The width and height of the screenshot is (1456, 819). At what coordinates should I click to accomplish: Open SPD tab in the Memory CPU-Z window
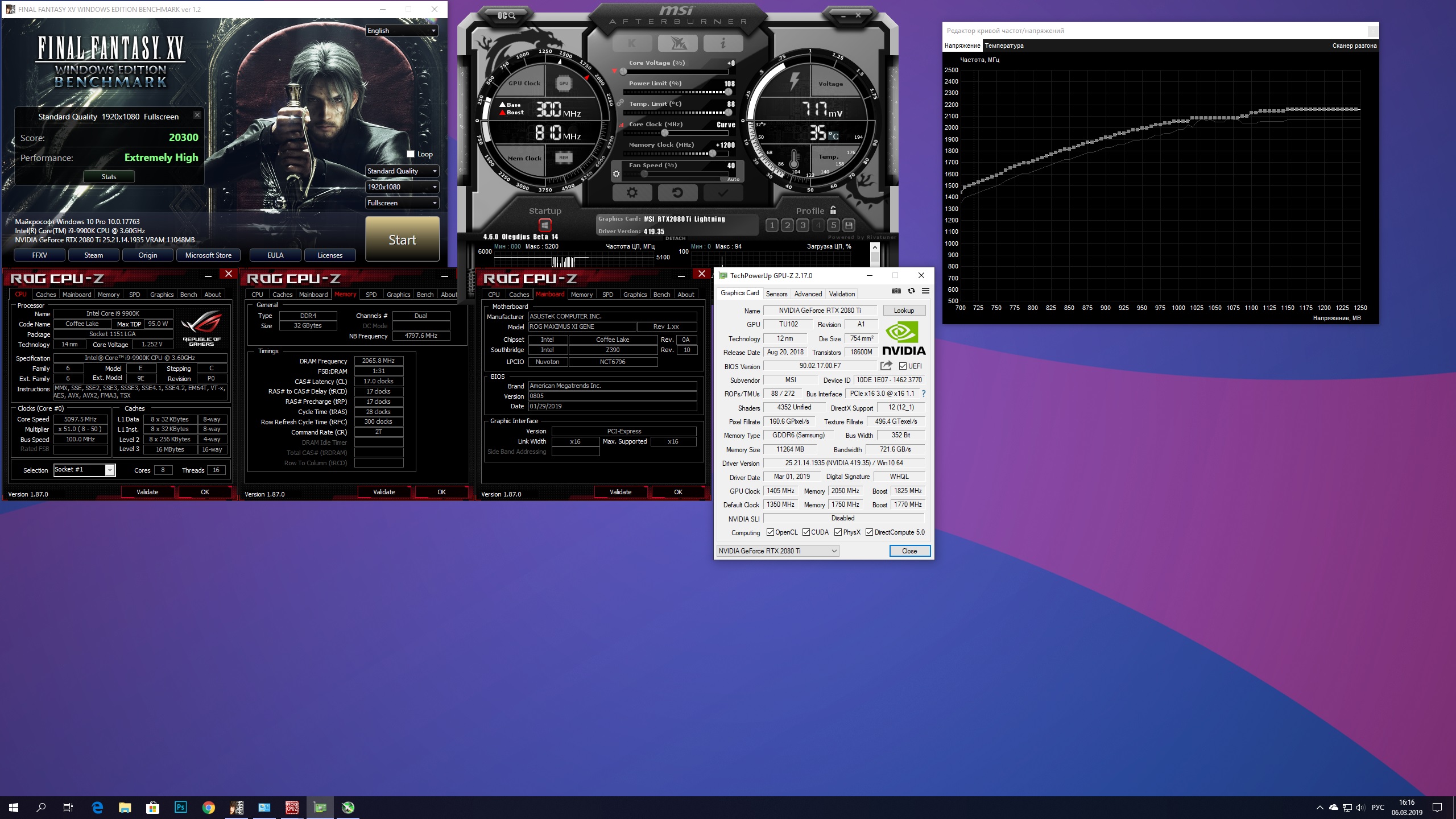click(371, 295)
